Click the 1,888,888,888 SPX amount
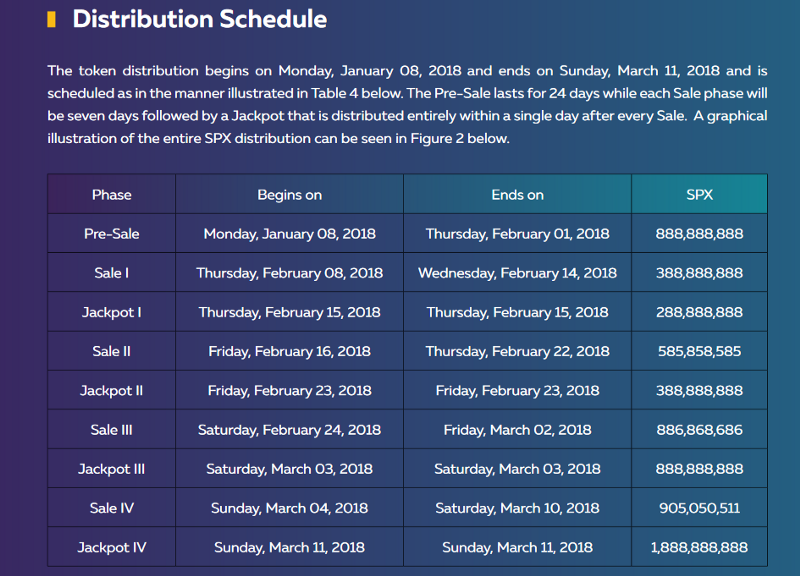 click(699, 547)
